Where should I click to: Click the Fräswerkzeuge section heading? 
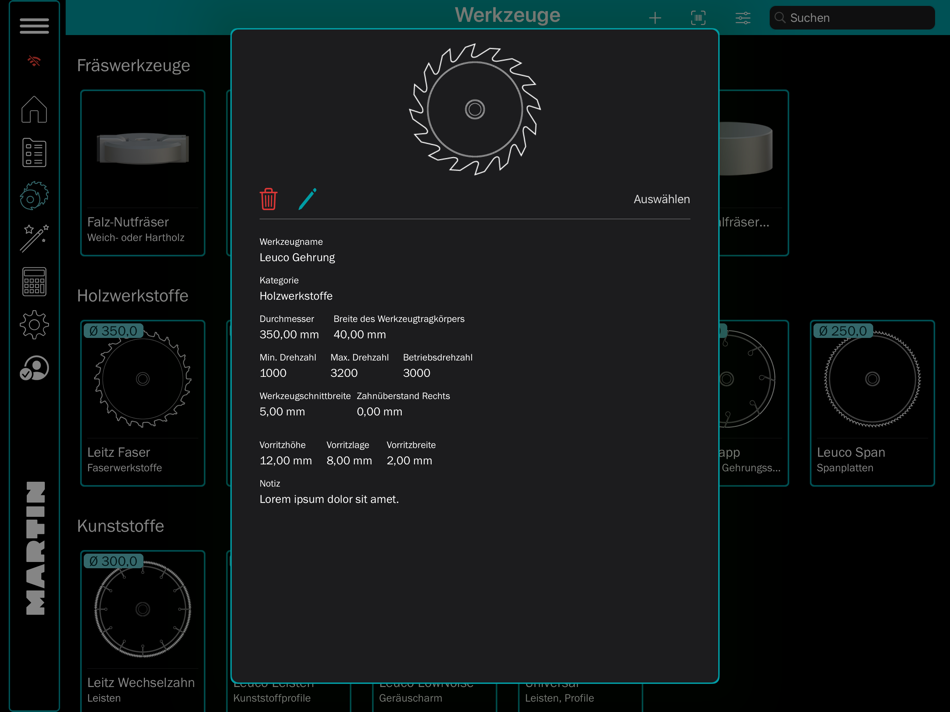[133, 65]
